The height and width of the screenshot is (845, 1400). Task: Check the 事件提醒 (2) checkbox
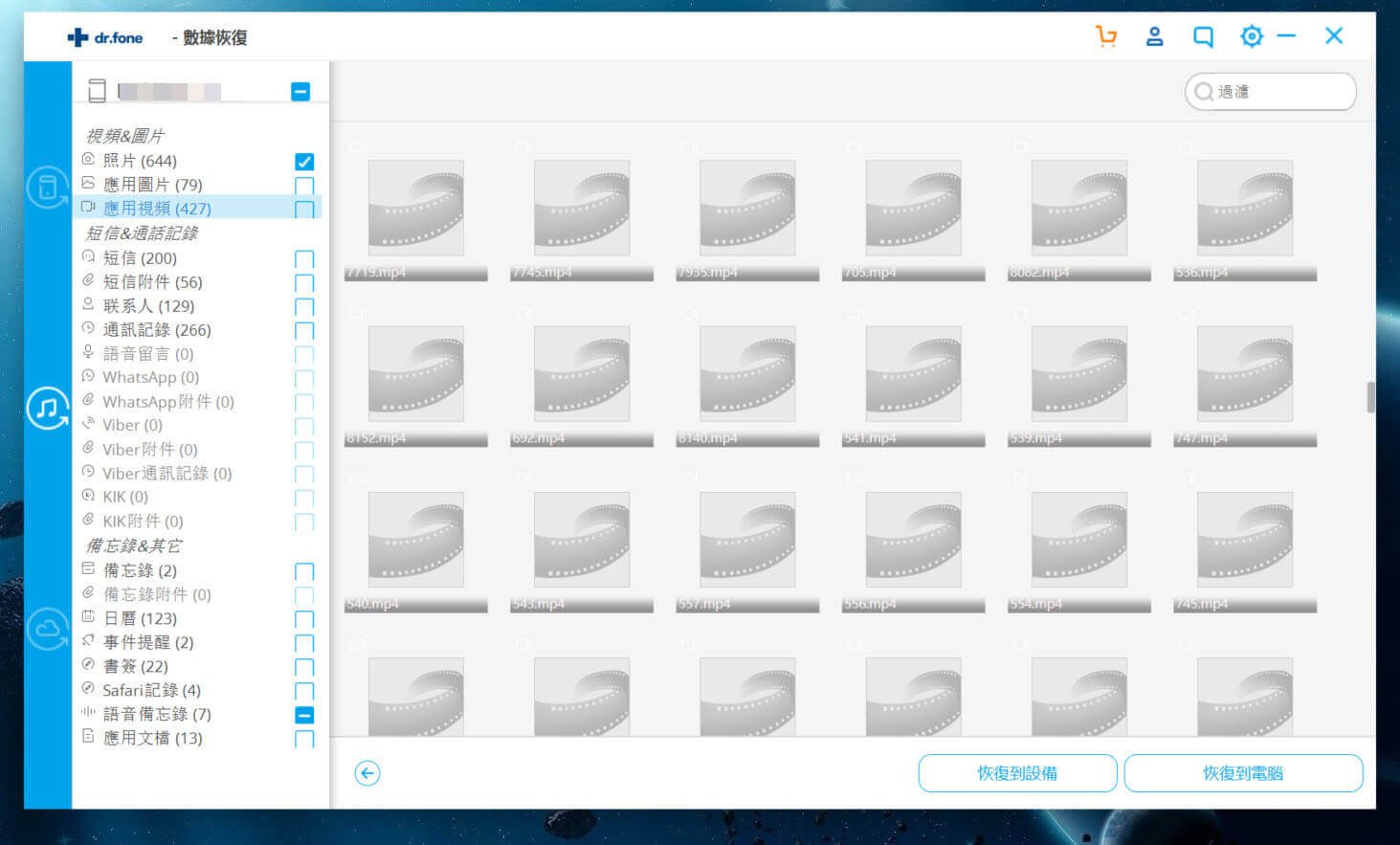pos(304,644)
